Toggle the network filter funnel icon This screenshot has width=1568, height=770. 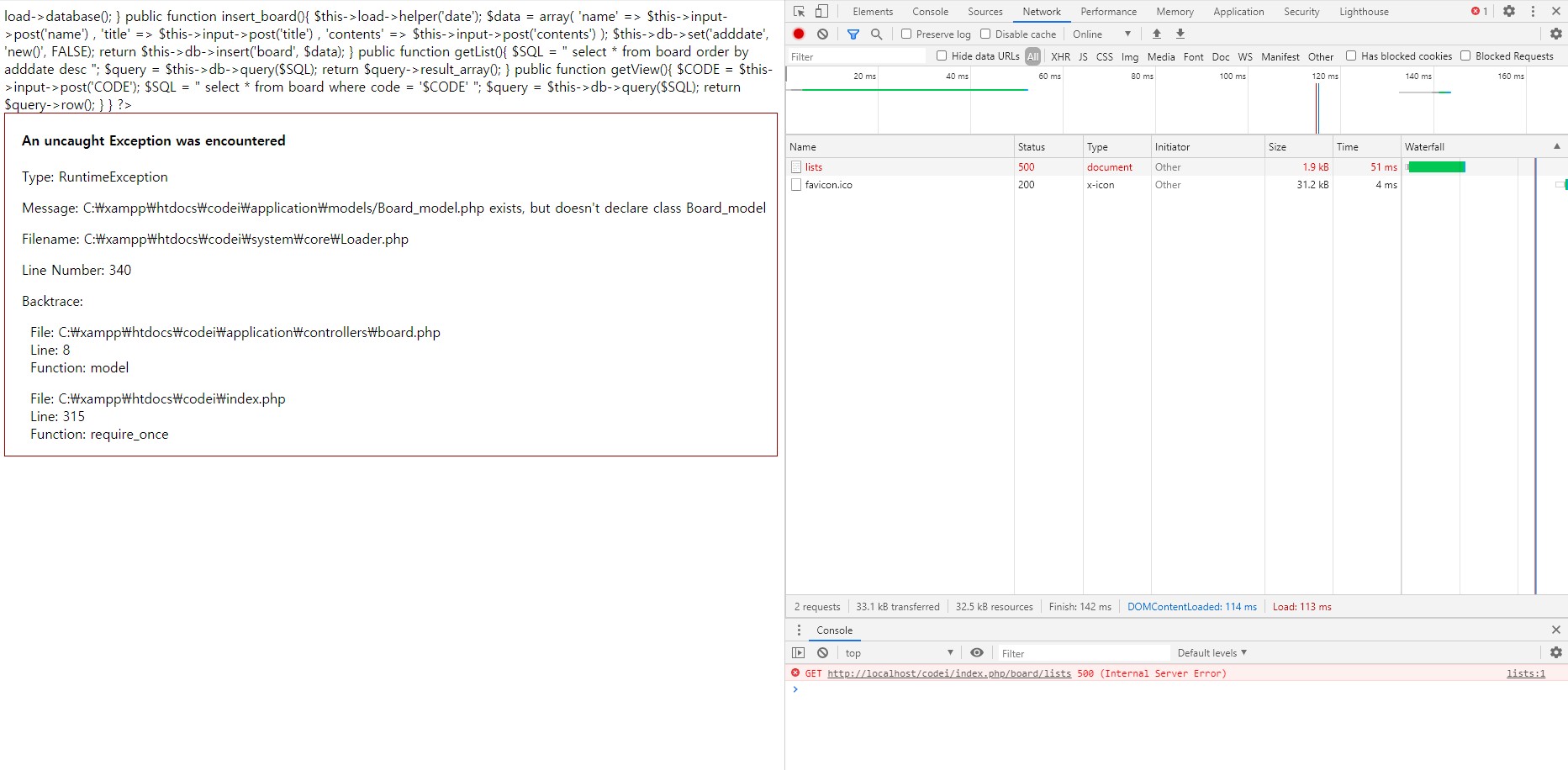pos(853,34)
